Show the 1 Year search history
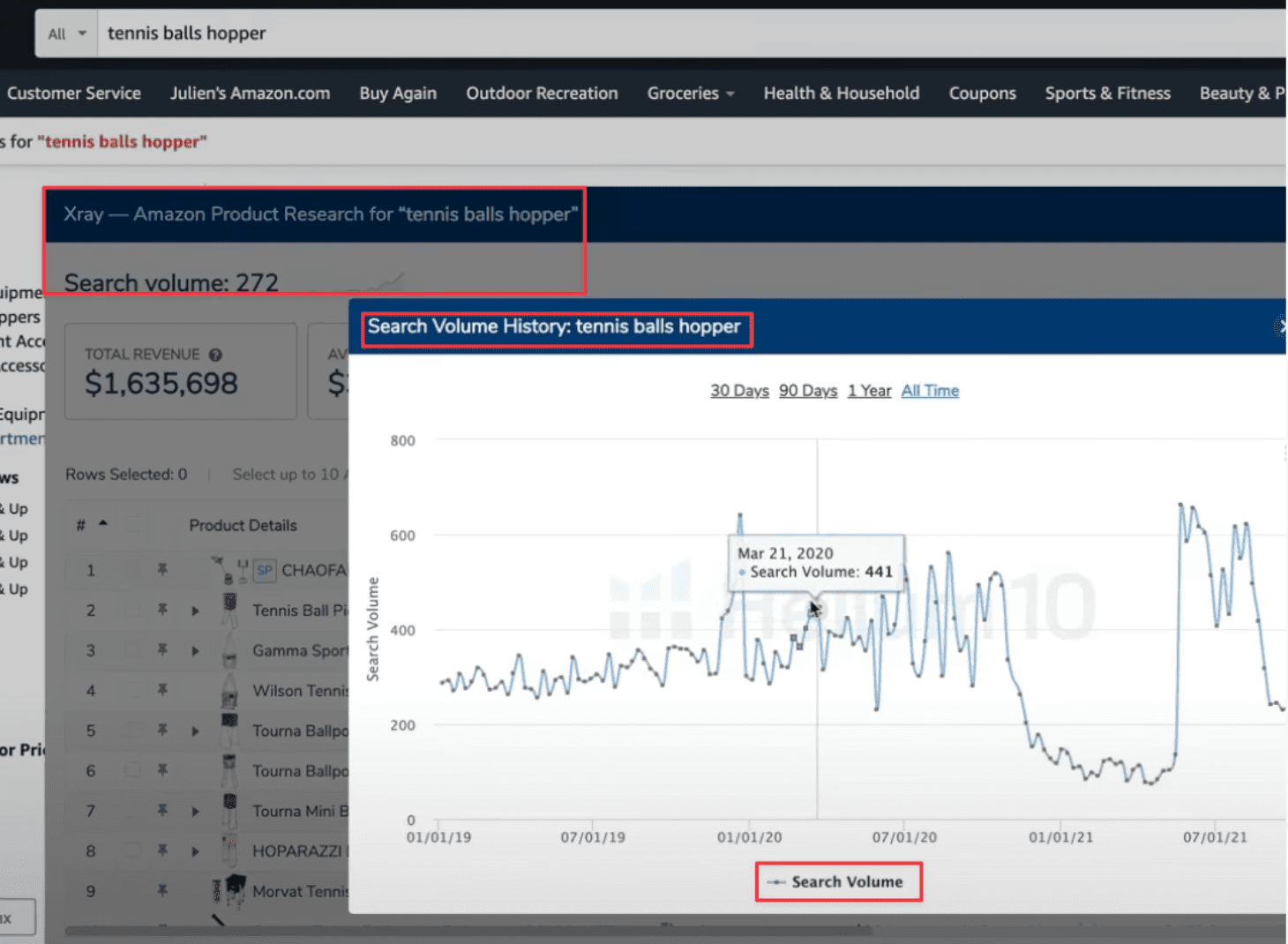This screenshot has height=944, width=1288. [x=869, y=391]
